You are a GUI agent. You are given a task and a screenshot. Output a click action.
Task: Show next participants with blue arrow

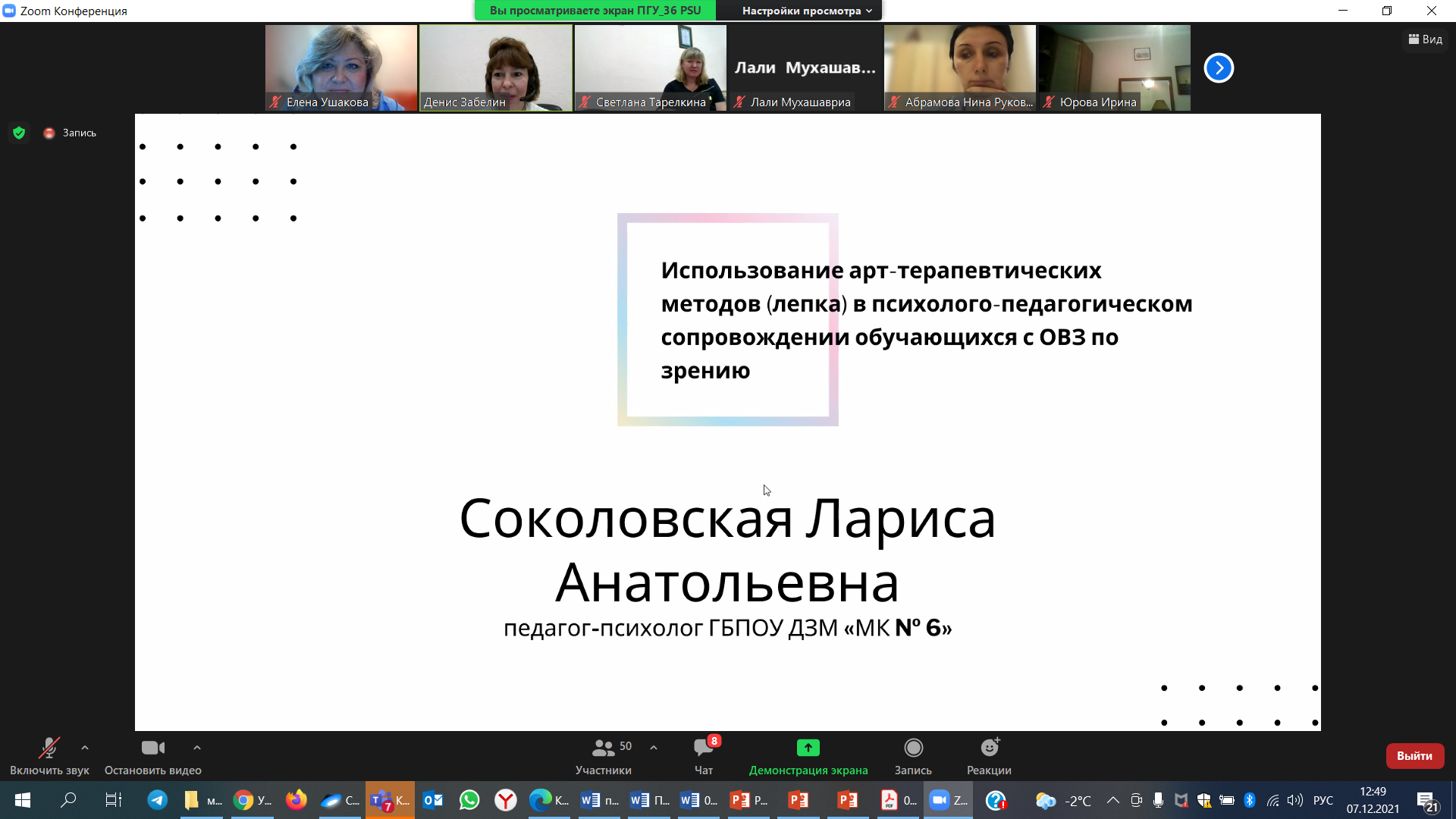(1219, 68)
